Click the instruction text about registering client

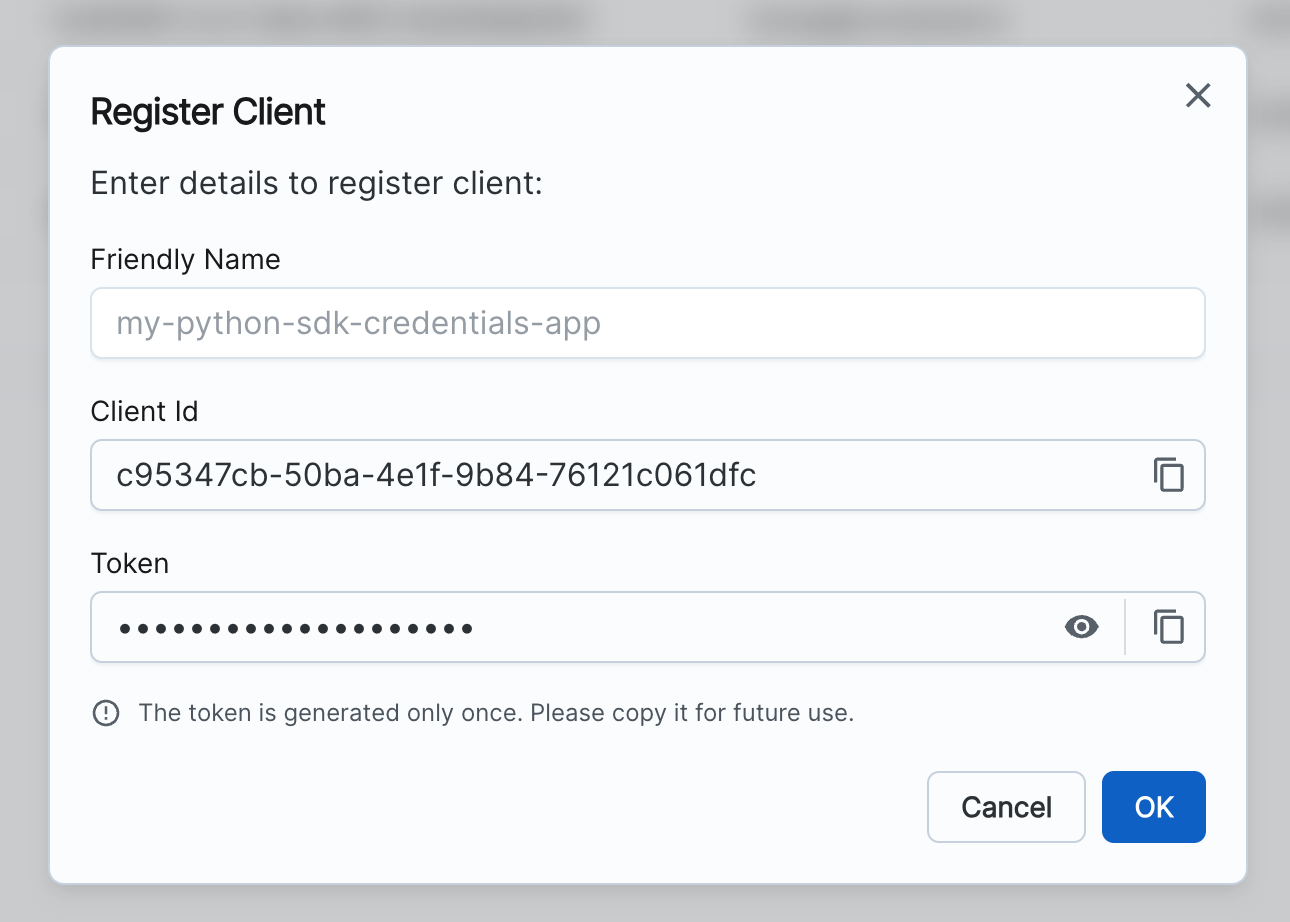tap(316, 183)
